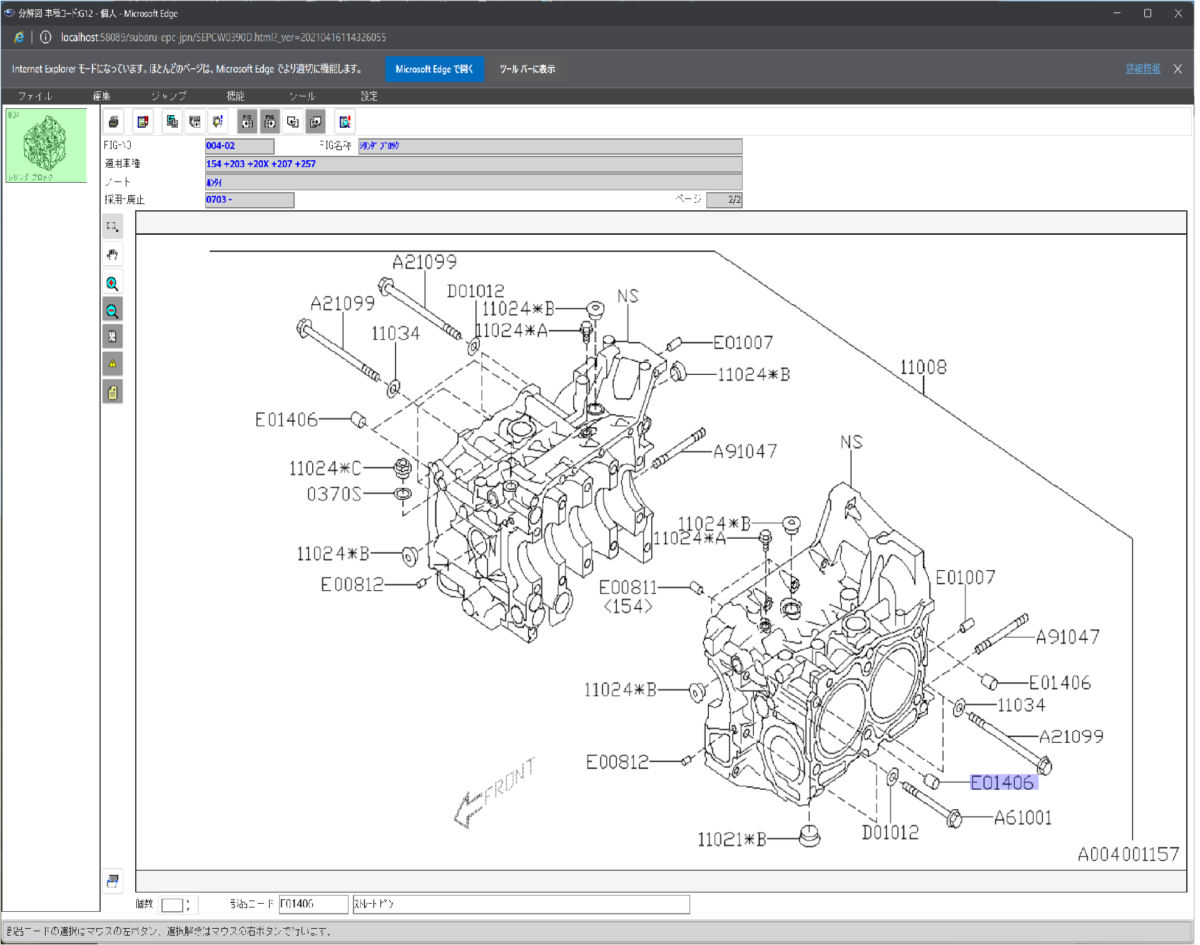
Task: Select the cylinder block thumbnail
Action: tap(44, 146)
